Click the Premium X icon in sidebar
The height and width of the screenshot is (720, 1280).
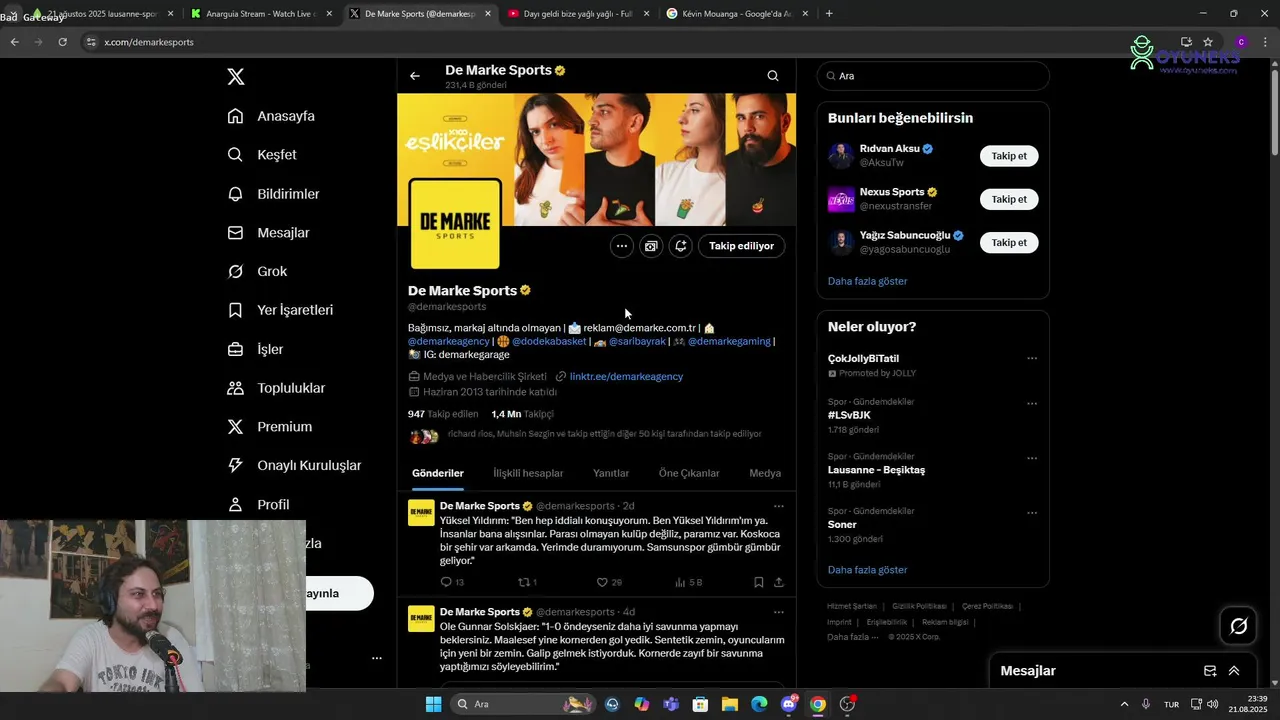coord(236,427)
